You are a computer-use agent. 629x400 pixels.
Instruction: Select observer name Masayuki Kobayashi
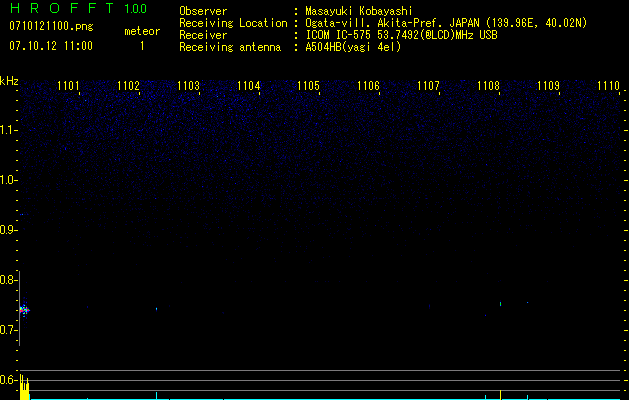click(x=359, y=11)
